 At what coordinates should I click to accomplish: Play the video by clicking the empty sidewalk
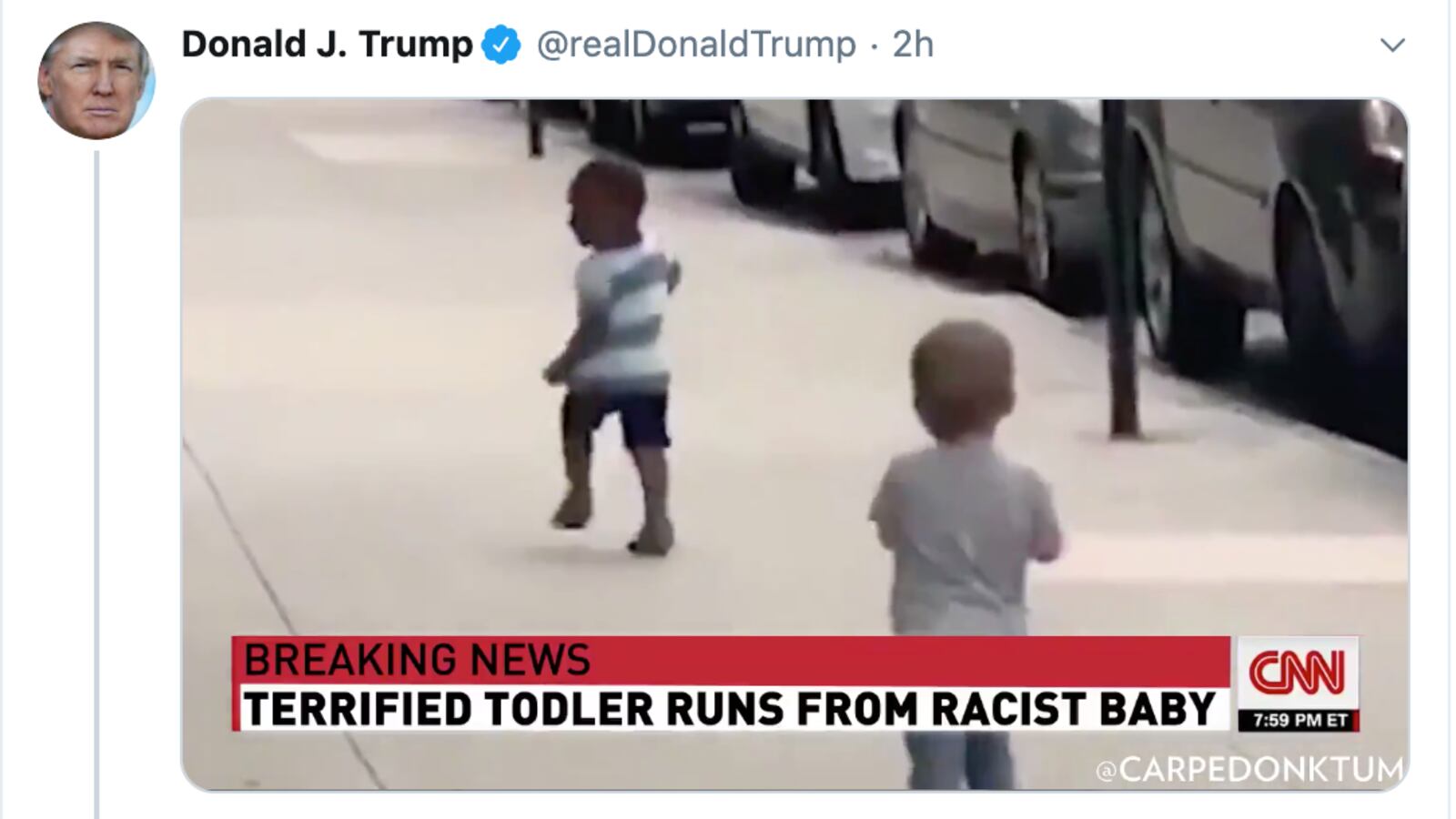tap(364, 364)
